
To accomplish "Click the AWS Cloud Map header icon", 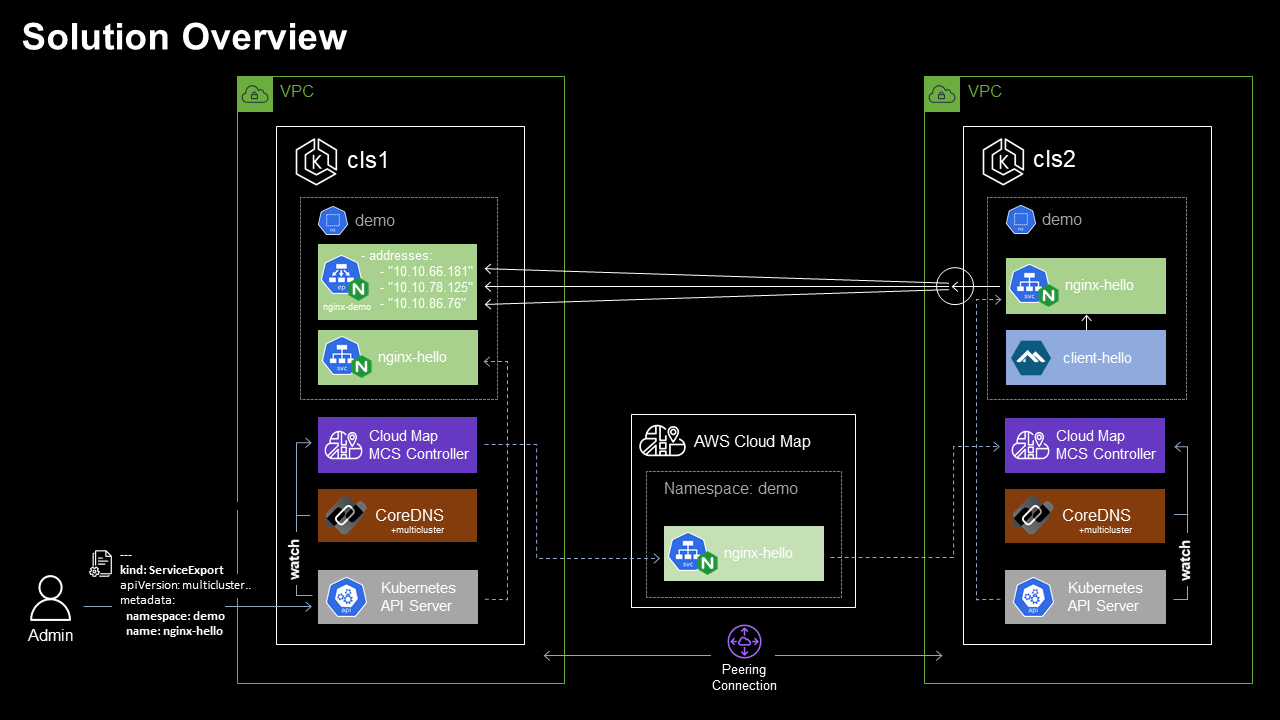I will pos(663,441).
